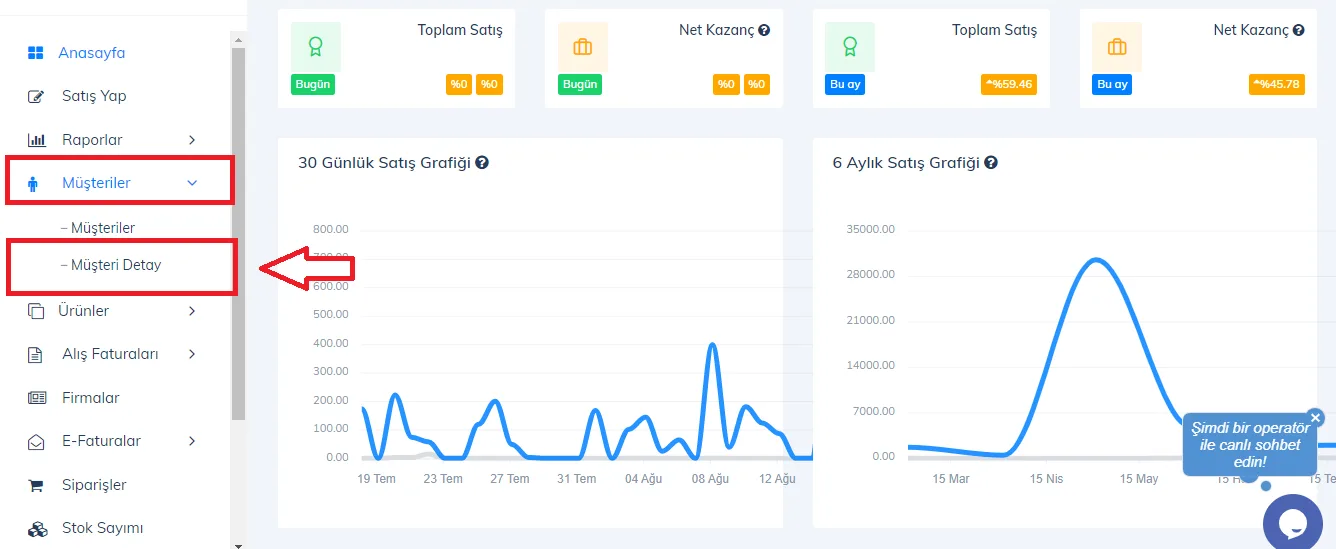This screenshot has width=1336, height=549.
Task: Collapse the Müşteriler submenu chevron
Action: pyautogui.click(x=193, y=183)
